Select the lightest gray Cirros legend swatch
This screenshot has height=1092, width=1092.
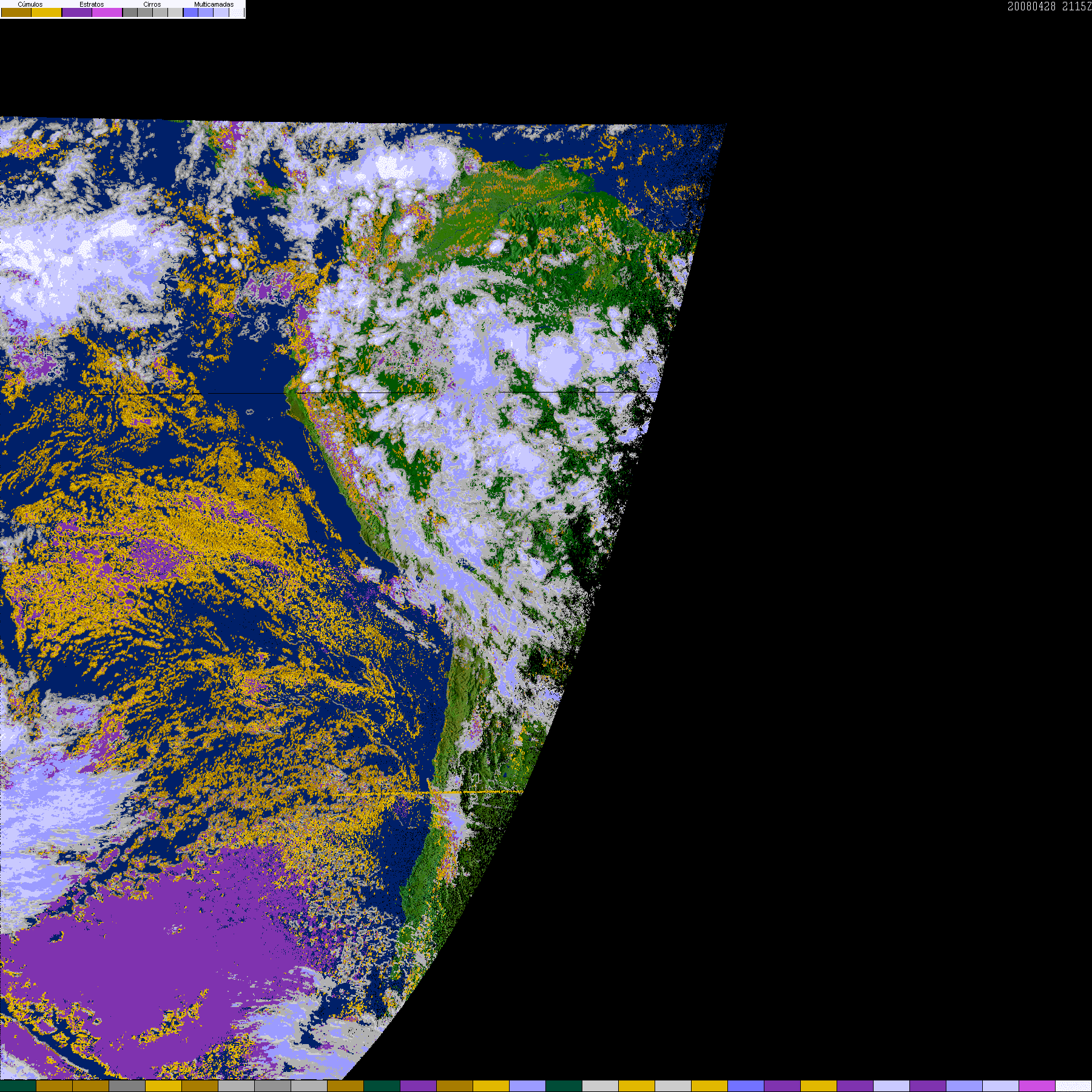175,12
